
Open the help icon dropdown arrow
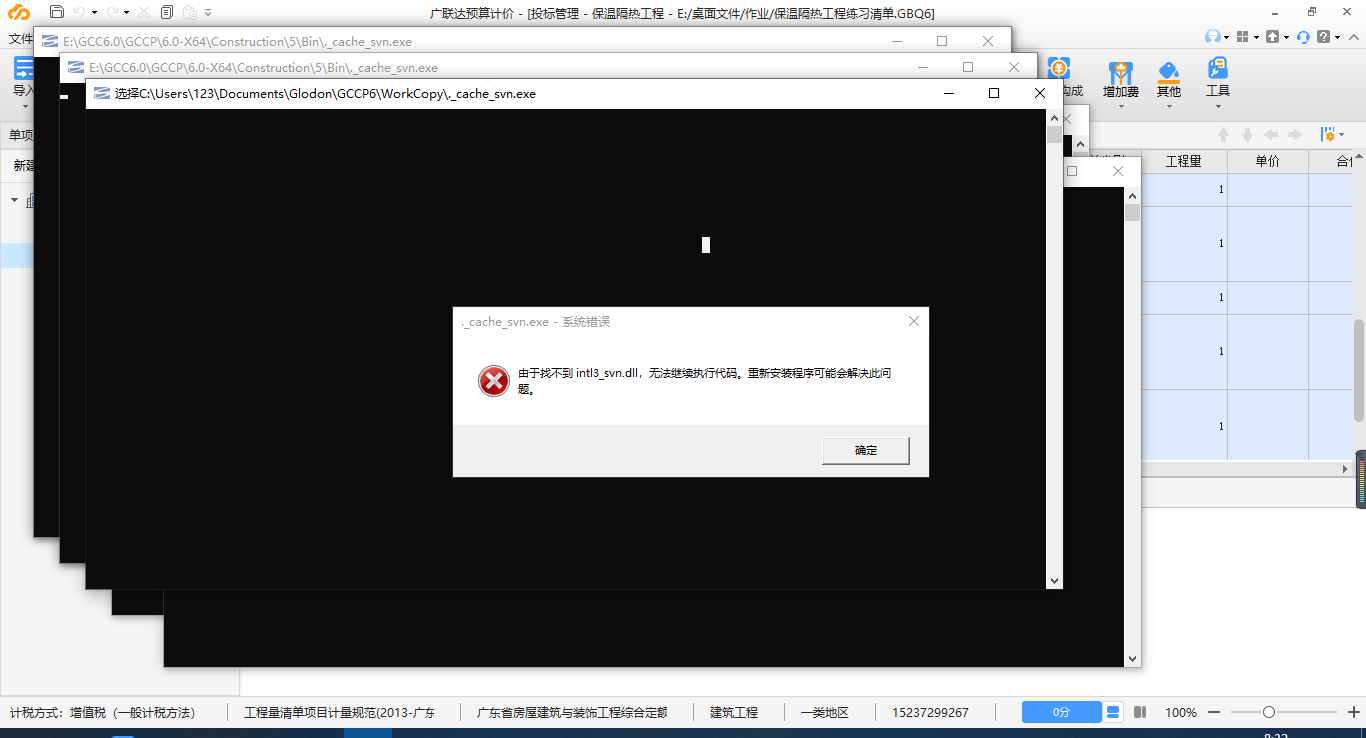coord(1337,38)
